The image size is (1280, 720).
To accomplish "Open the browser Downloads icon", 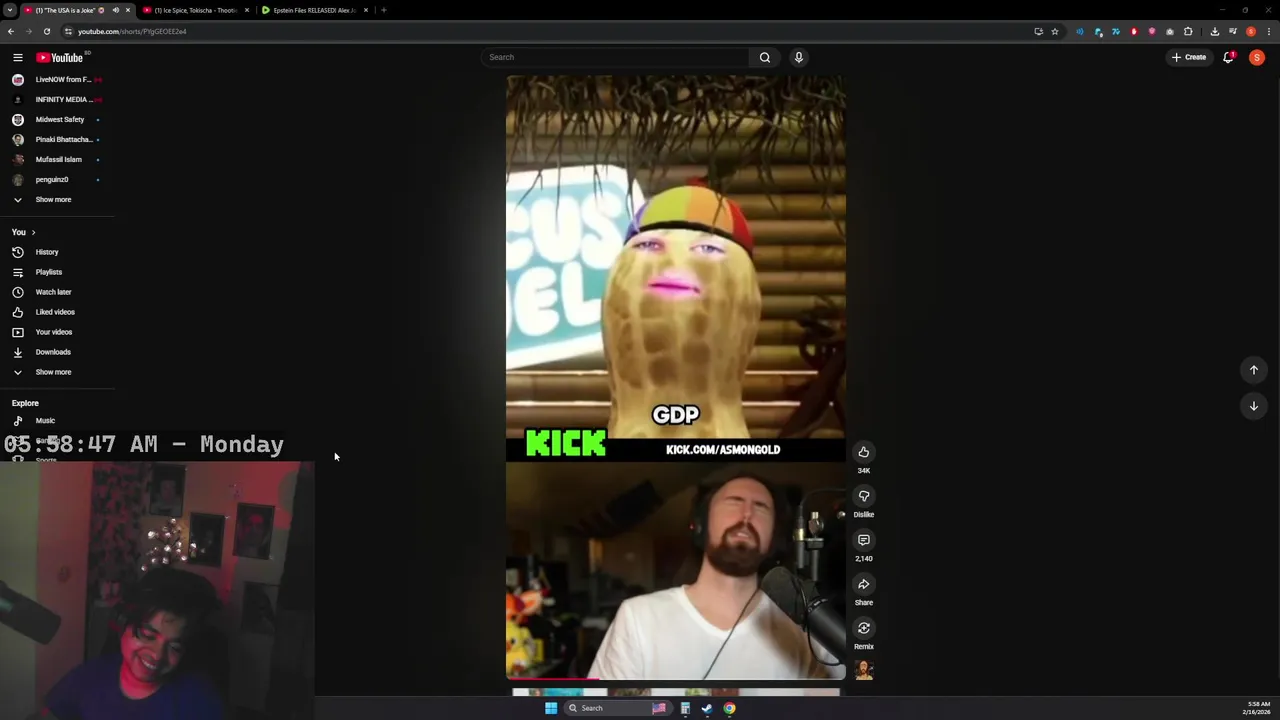I will click(x=1214, y=31).
